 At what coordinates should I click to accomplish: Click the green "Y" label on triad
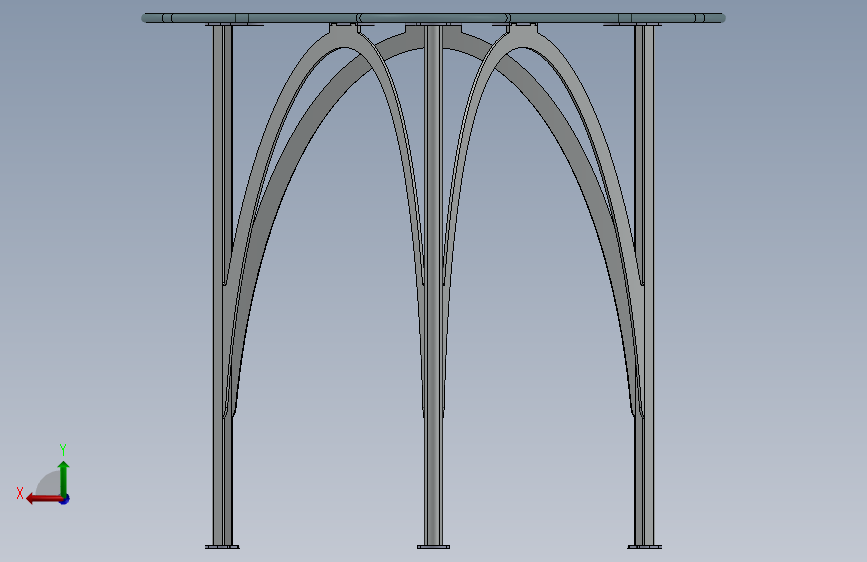(x=63, y=450)
